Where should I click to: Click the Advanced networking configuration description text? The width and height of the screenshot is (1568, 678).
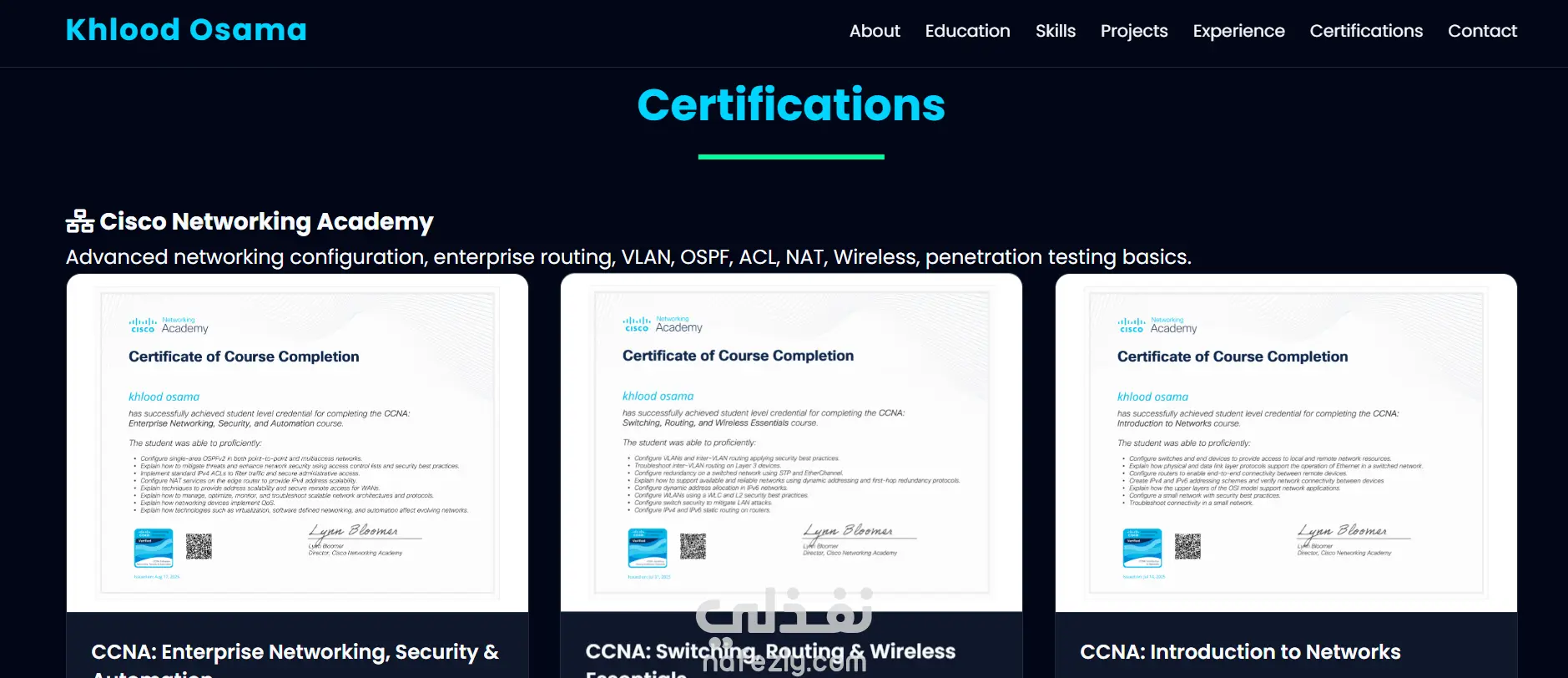coord(628,257)
